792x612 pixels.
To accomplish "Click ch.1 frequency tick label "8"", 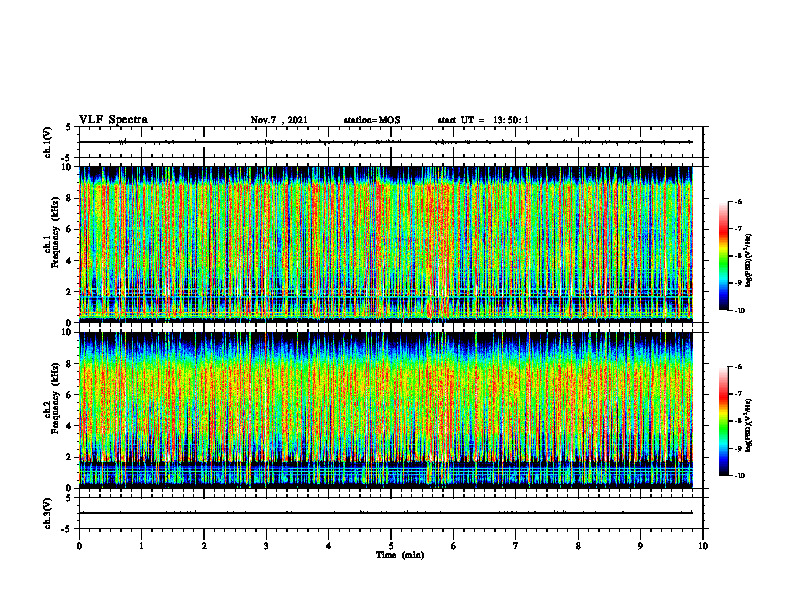I will coord(70,198).
